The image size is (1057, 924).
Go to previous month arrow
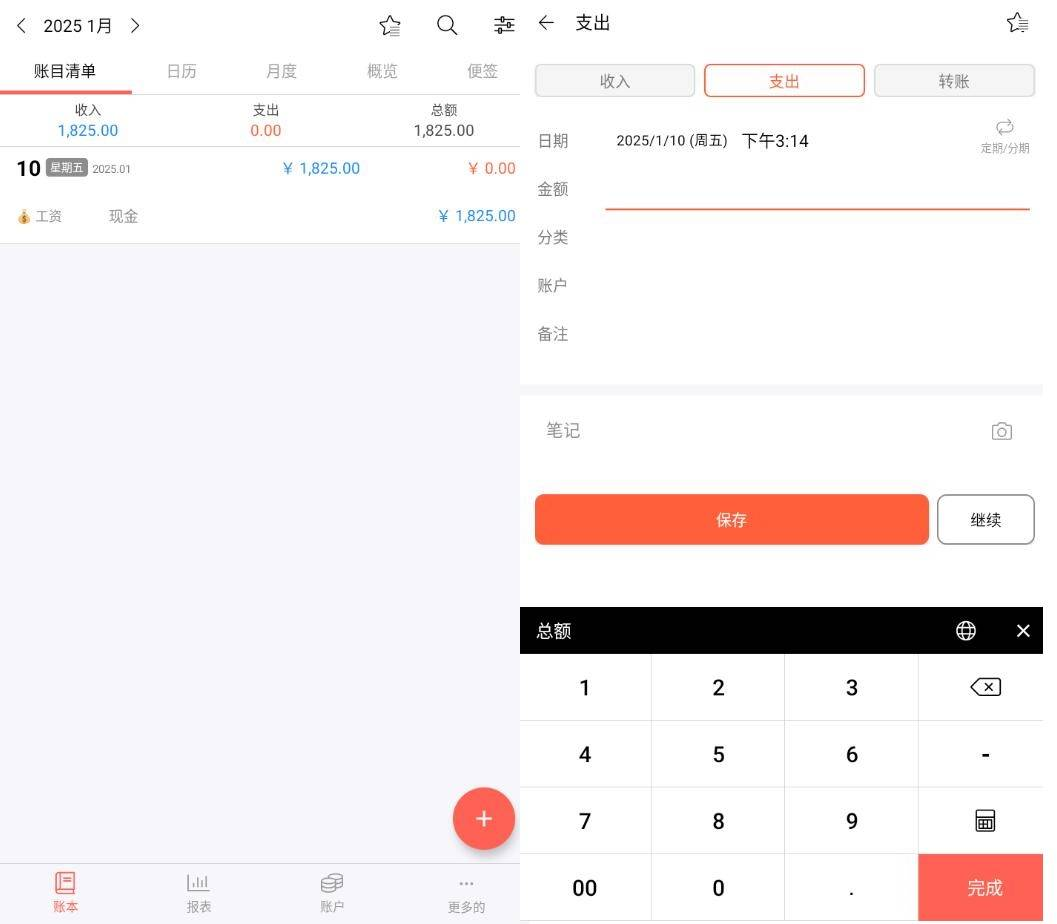[21, 26]
